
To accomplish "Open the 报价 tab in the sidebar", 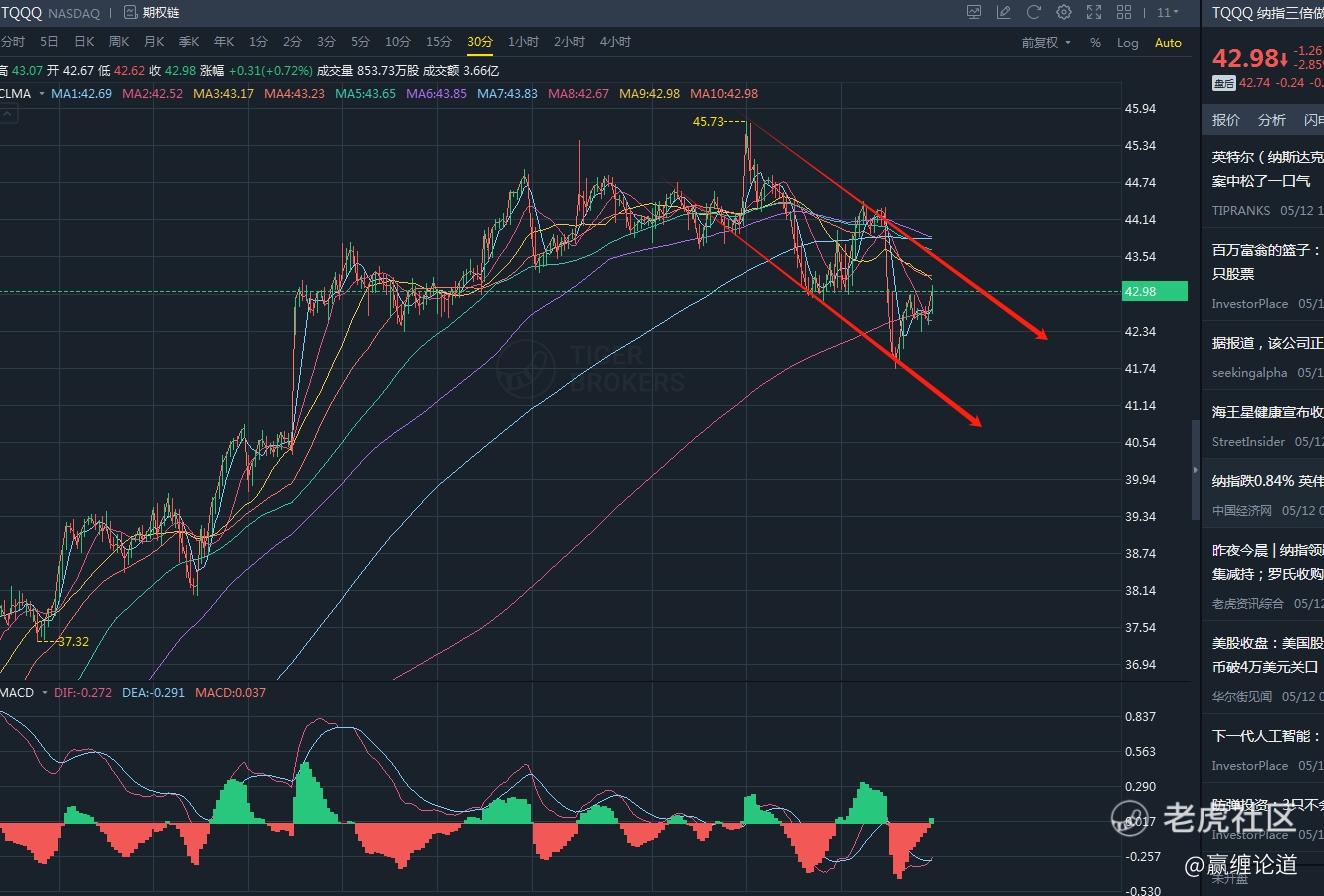I will [1225, 120].
